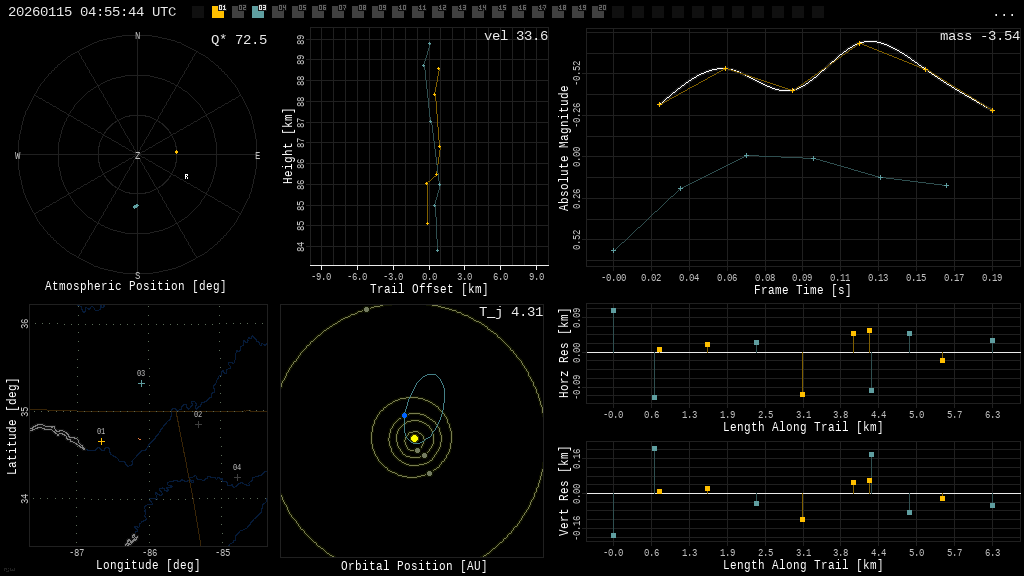This screenshot has height=576, width=1024.
Task: Click the yellow Sun in orbital plot
Action: 414,438
